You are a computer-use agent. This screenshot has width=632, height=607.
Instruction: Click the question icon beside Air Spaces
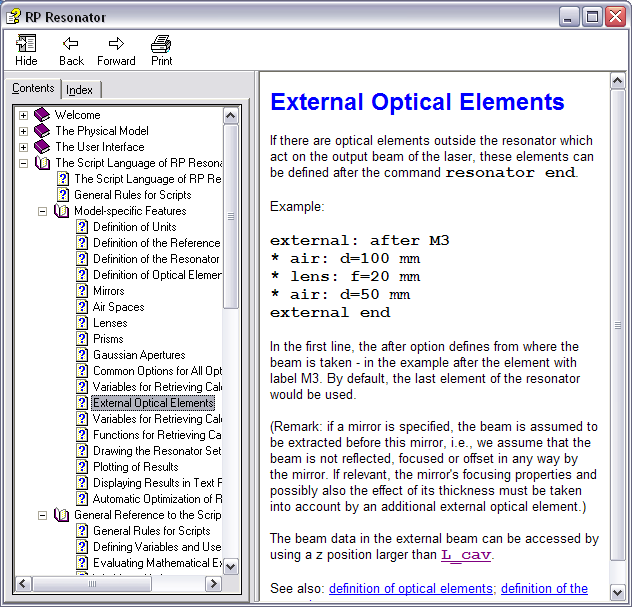tap(82, 307)
